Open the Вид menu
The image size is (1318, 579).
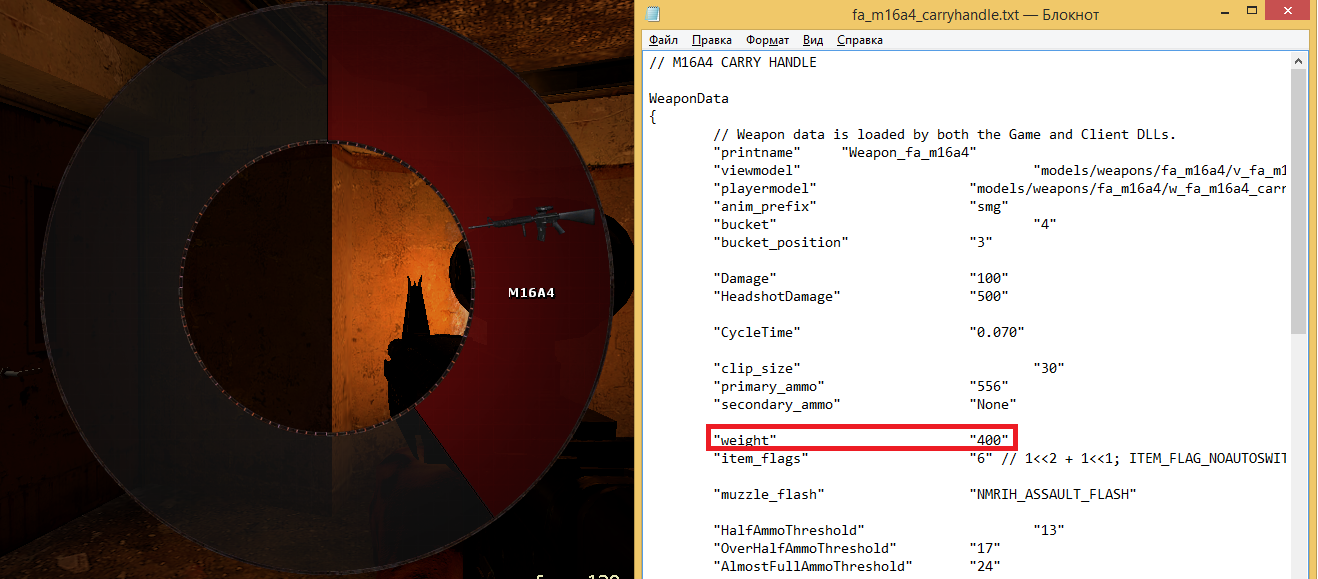[x=813, y=40]
